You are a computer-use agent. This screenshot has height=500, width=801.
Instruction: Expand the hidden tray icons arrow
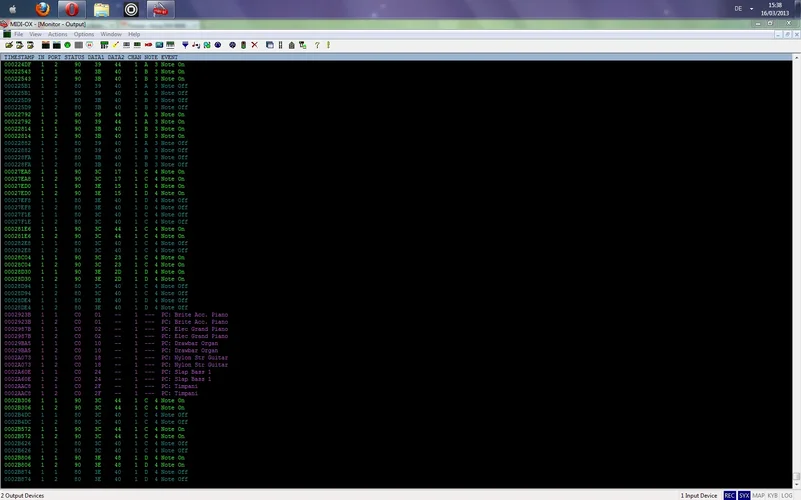coord(751,9)
